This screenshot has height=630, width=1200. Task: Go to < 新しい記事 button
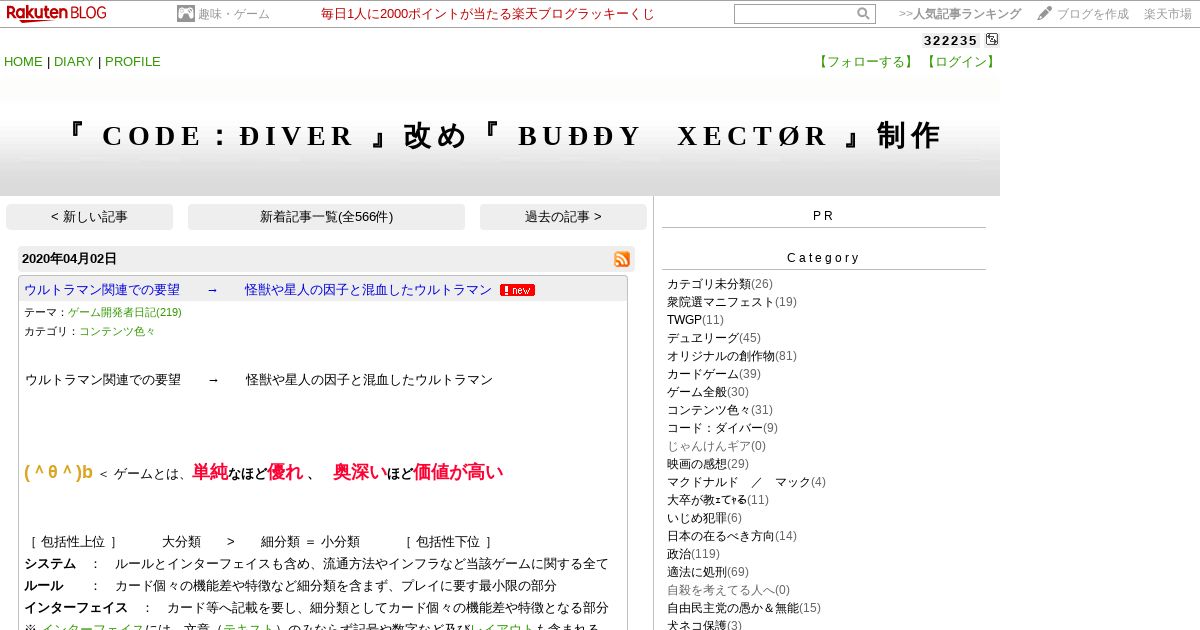(89, 217)
